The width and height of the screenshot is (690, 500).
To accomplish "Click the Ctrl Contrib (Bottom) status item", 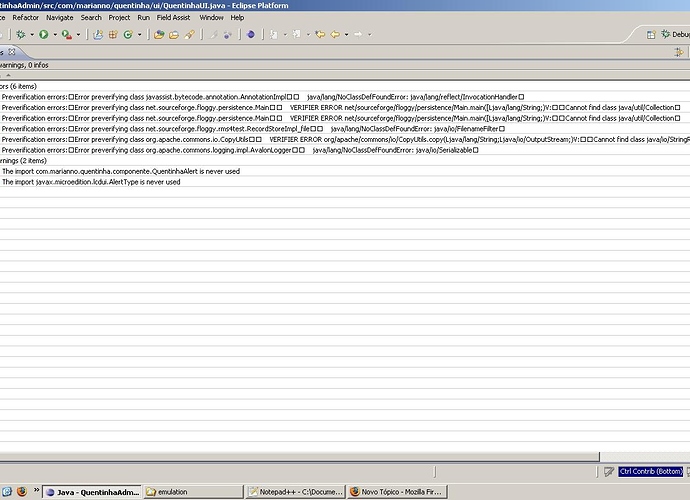I will tap(651, 471).
